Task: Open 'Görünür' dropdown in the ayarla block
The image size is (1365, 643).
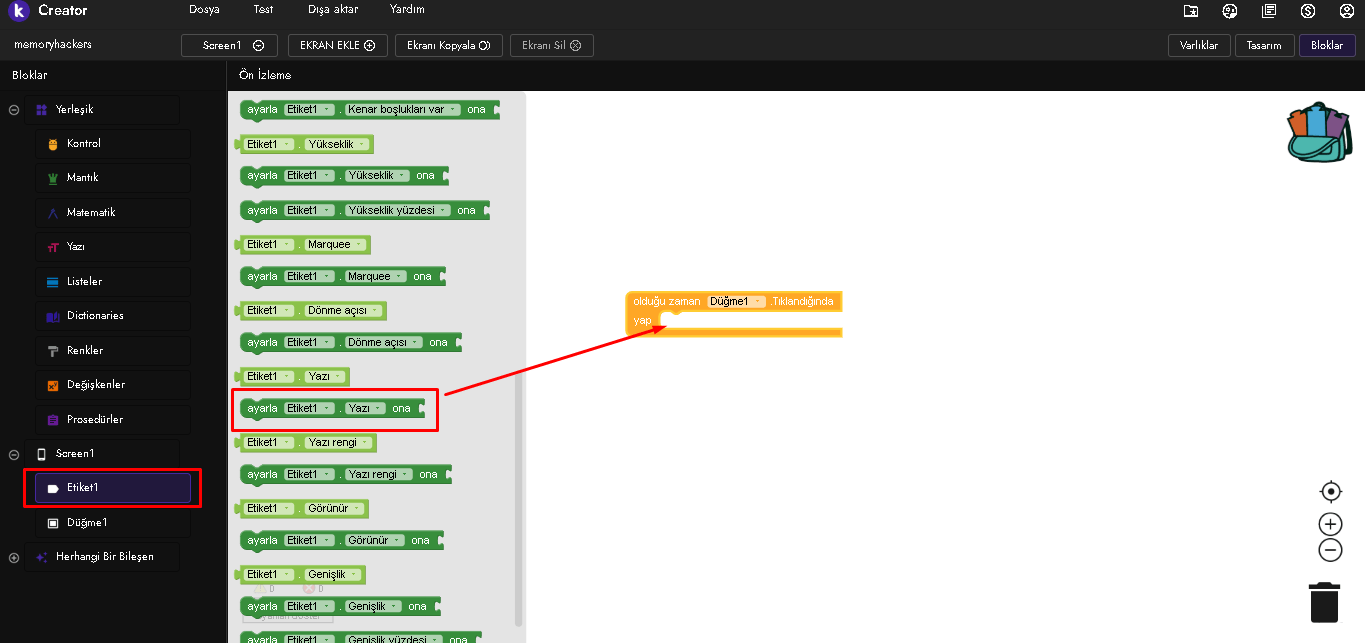Action: [374, 540]
